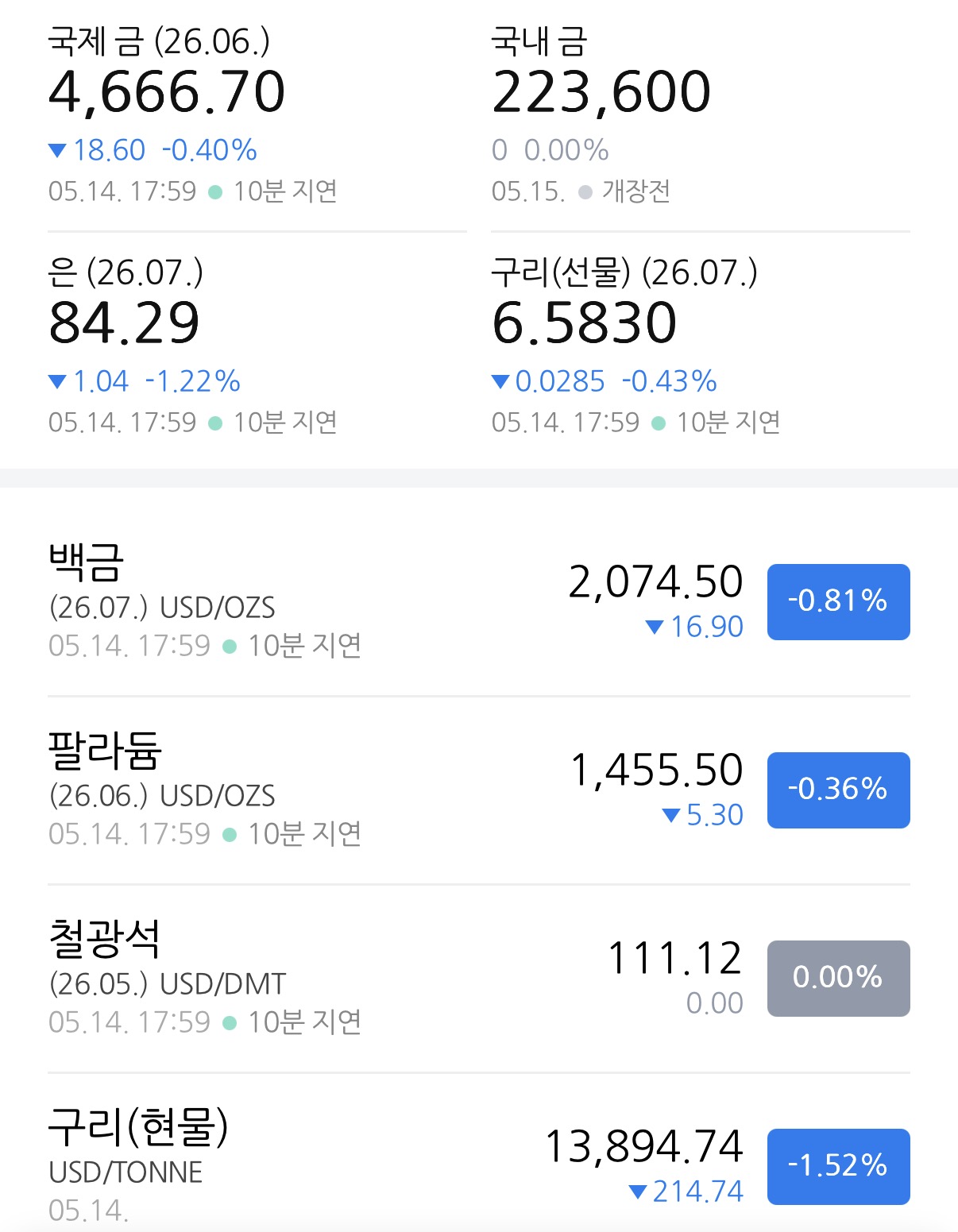Open the 백금 platinum row
The height and width of the screenshot is (1232, 958).
(479, 602)
